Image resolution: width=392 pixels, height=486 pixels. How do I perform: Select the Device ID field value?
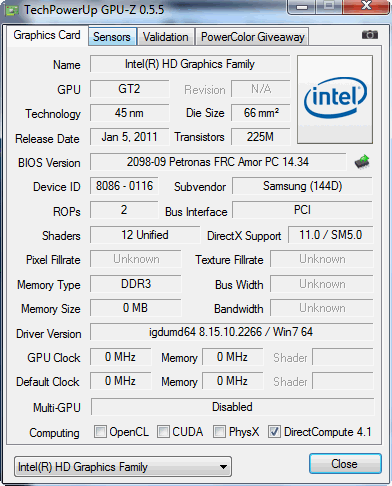124,186
